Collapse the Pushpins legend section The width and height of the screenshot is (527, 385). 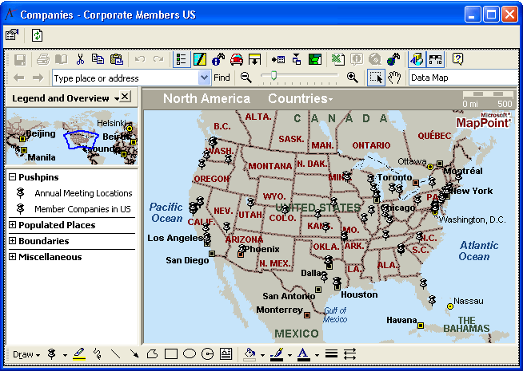[12, 177]
